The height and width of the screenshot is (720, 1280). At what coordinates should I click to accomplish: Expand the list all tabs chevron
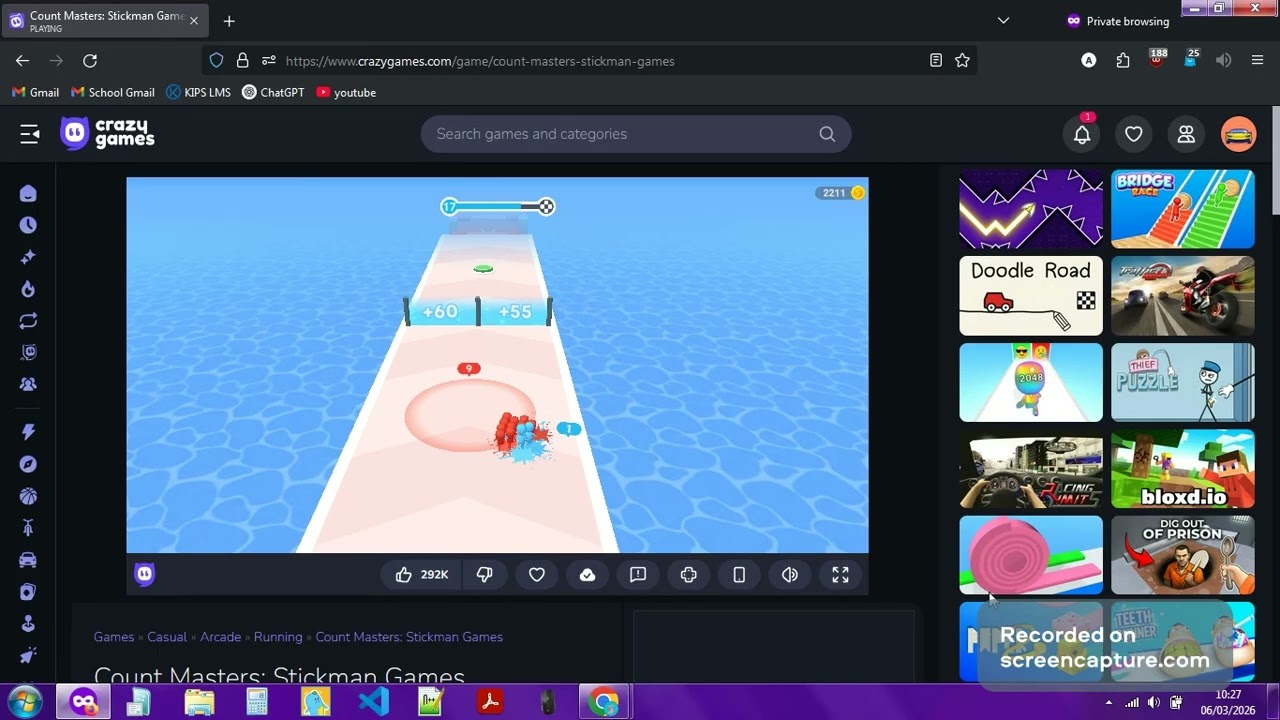1003,20
